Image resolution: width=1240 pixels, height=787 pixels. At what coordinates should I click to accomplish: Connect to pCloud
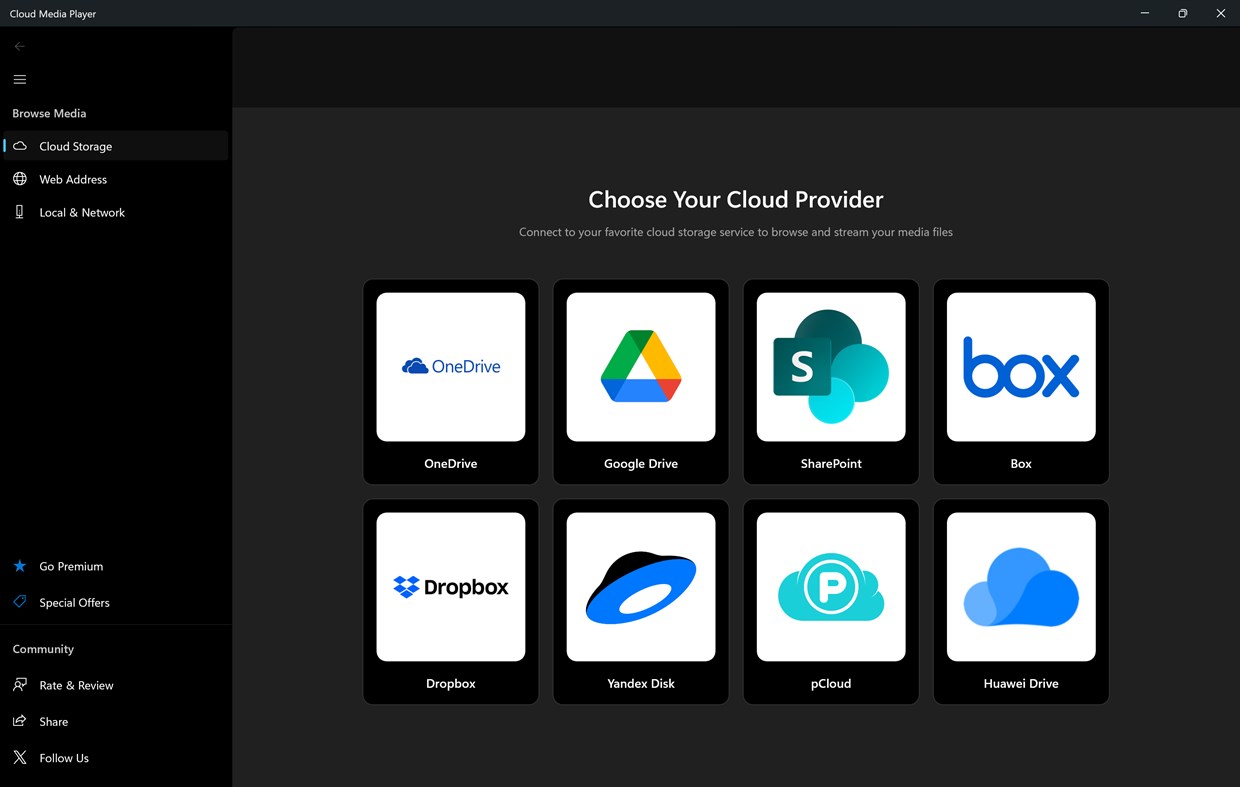[830, 602]
